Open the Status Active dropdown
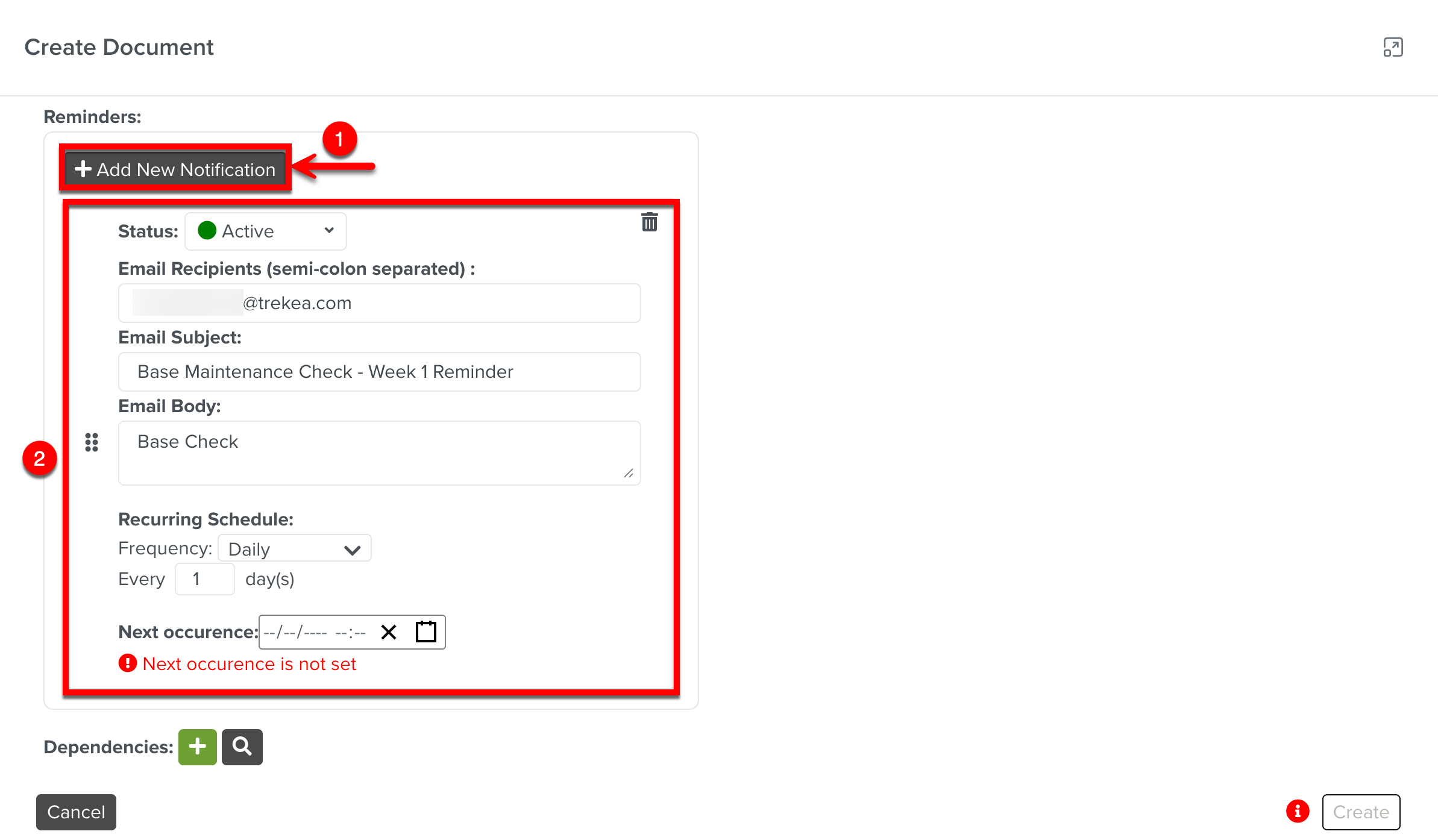The width and height of the screenshot is (1438, 840). click(265, 231)
